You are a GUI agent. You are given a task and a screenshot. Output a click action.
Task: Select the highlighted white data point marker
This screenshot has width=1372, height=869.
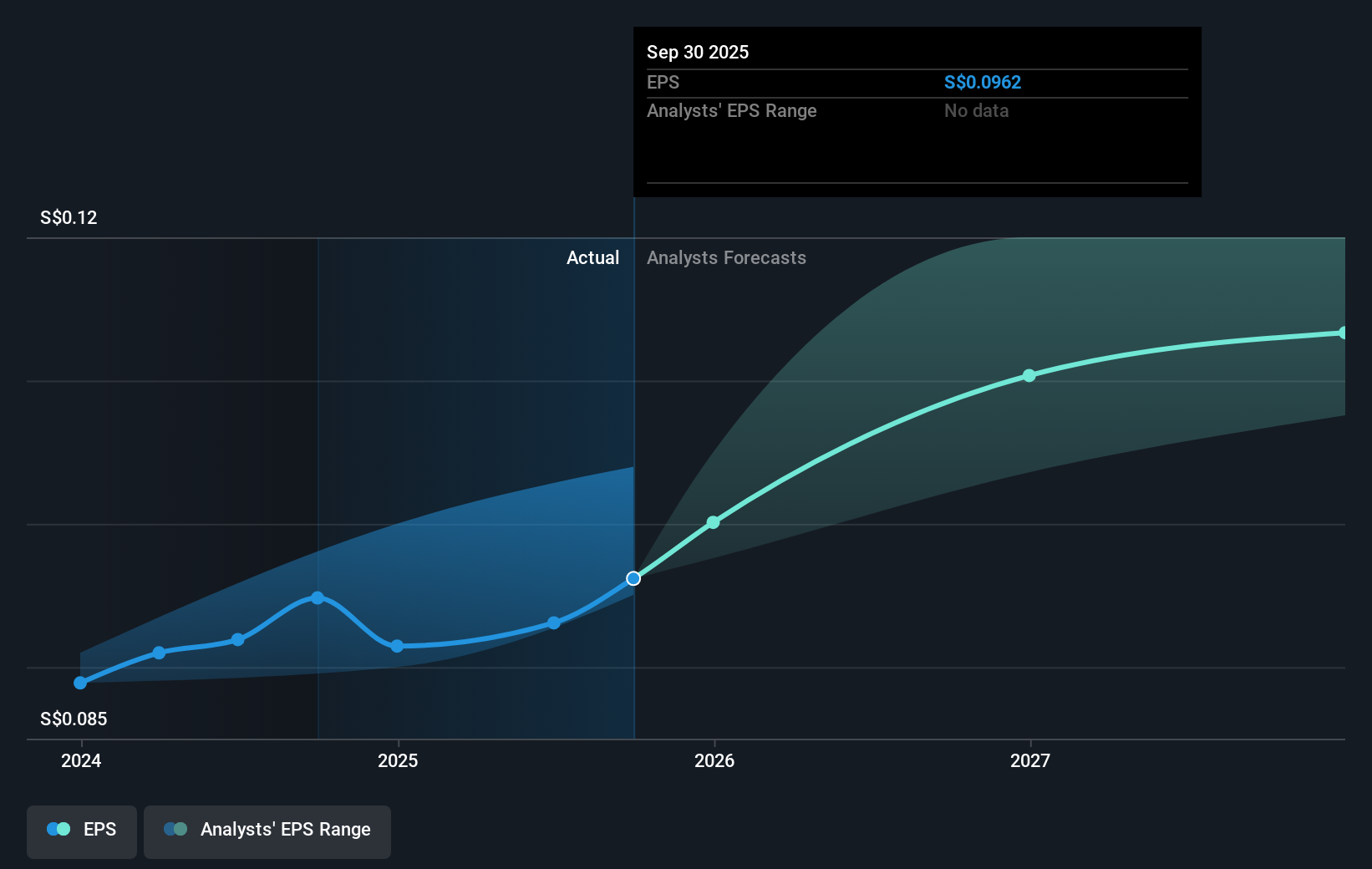pos(633,577)
